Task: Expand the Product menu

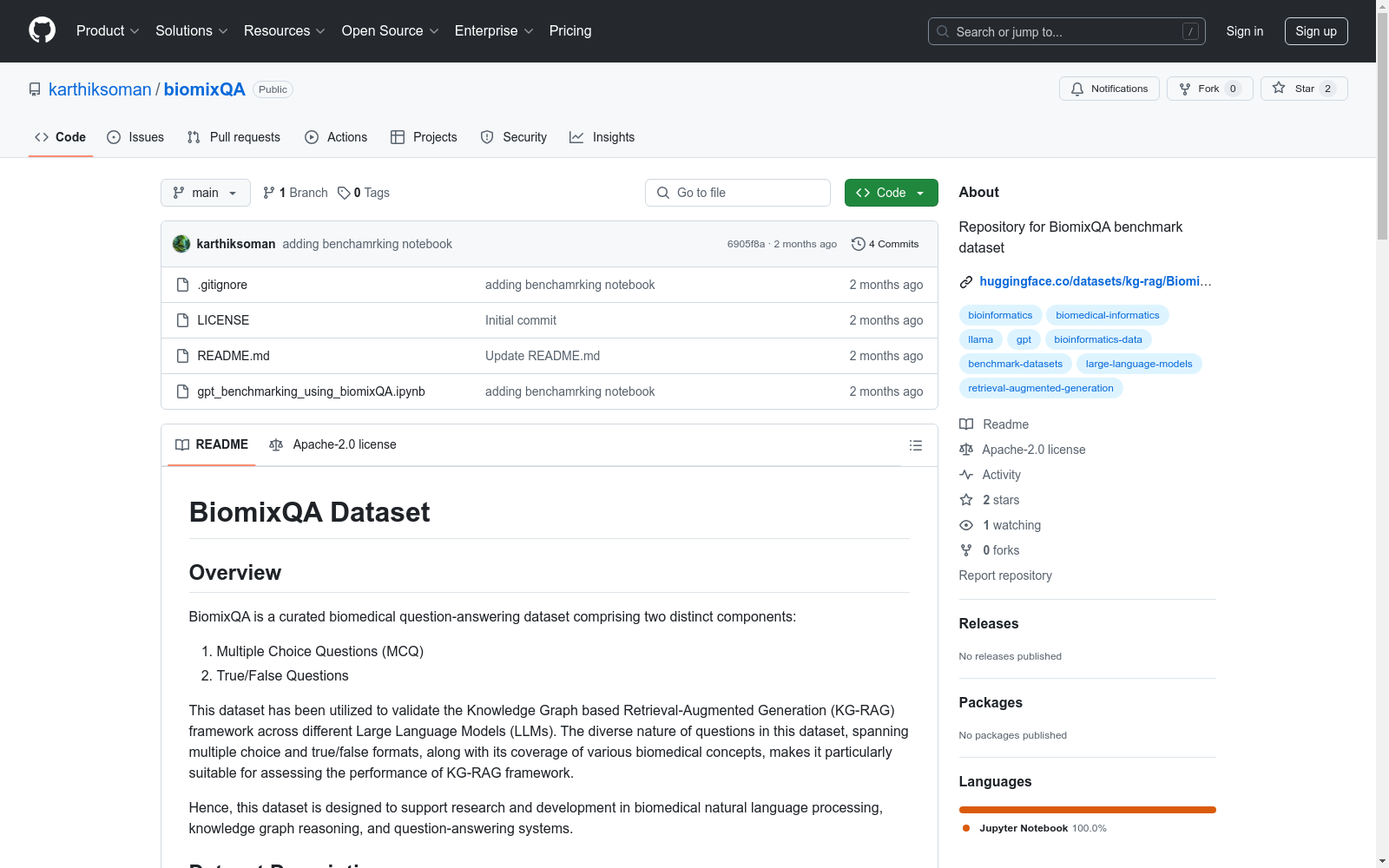Action: pos(108,31)
